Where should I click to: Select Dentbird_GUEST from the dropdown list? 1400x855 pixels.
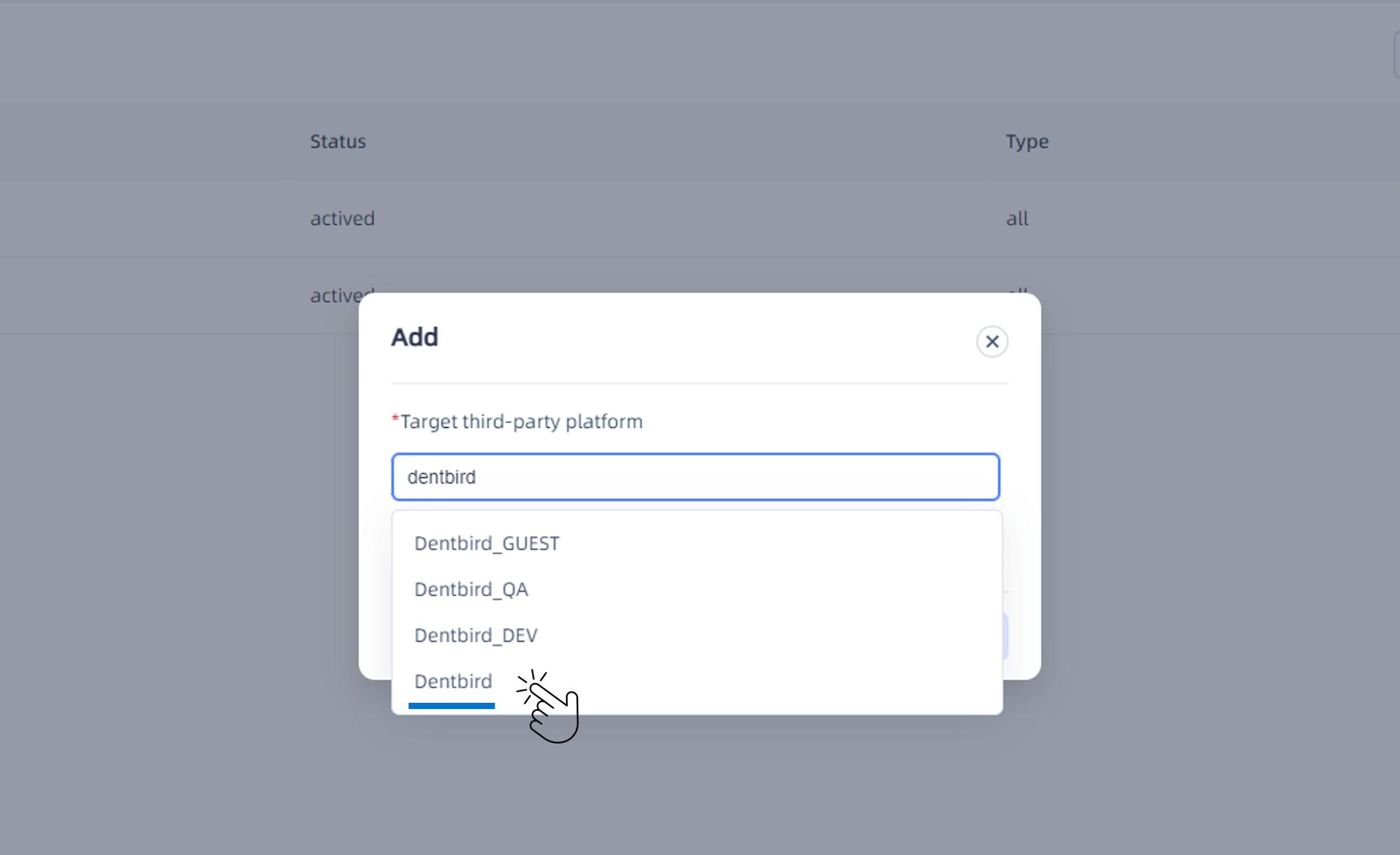pyautogui.click(x=487, y=543)
